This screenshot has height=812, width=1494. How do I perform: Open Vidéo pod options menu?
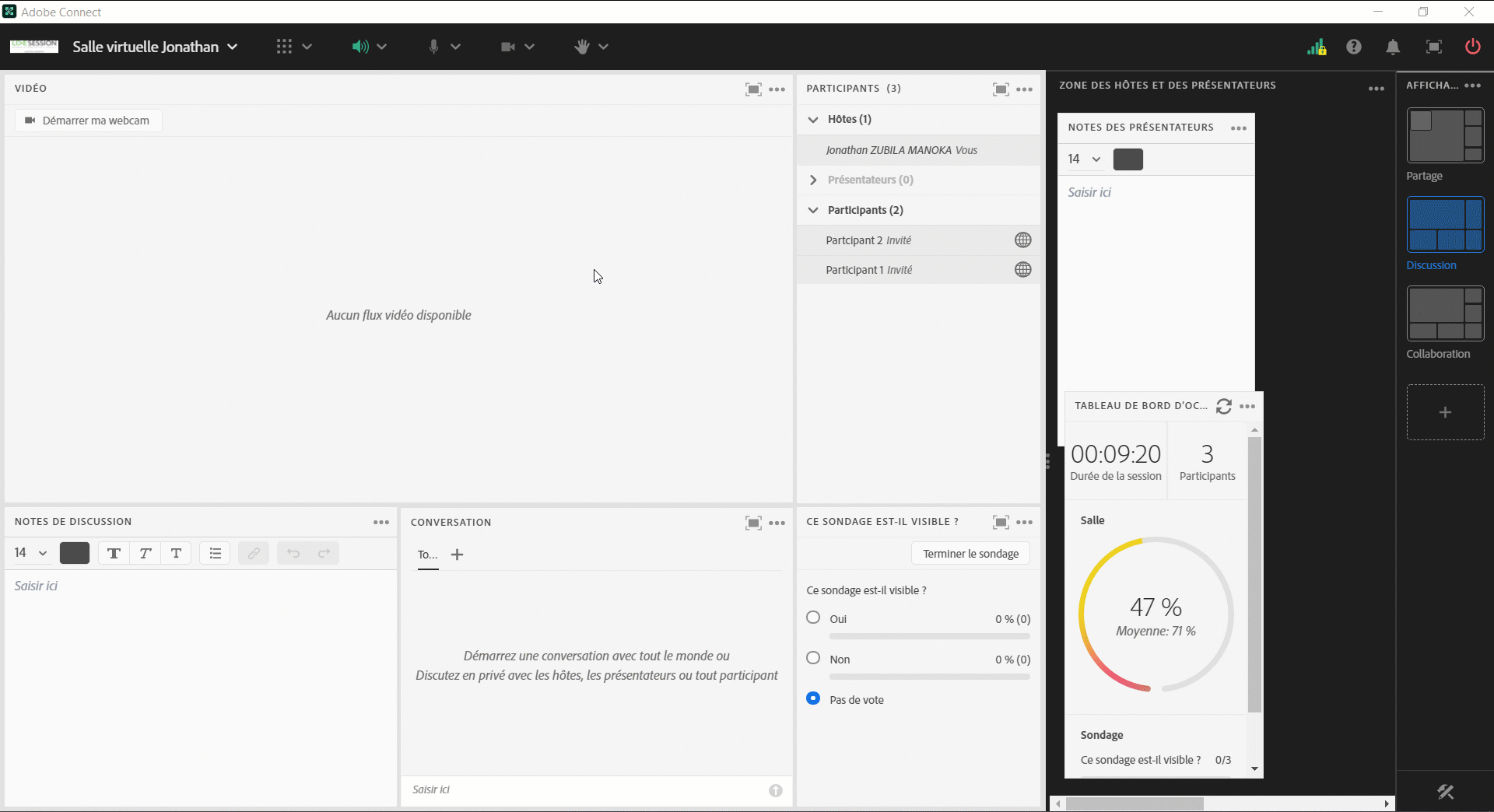777,89
